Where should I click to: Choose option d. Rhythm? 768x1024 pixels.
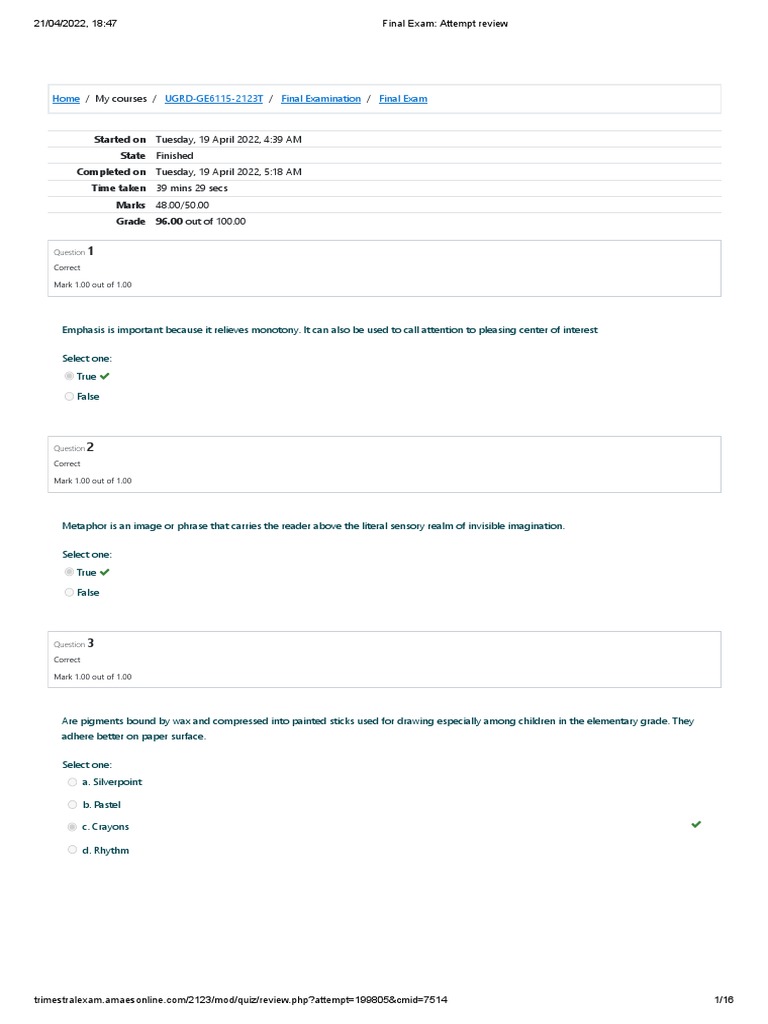click(72, 851)
